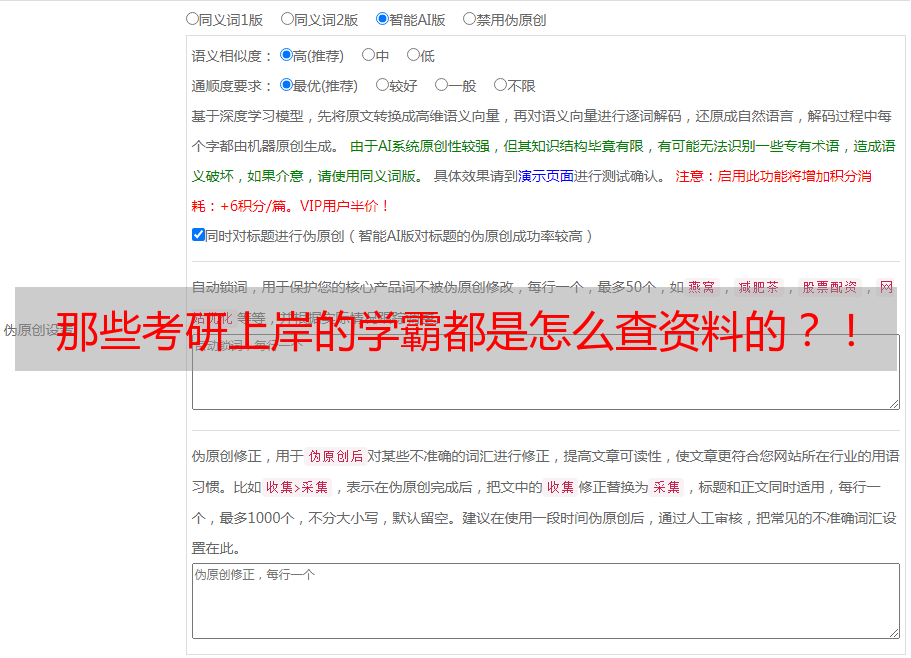Select 禁用伪原创 radio option

[x=469, y=19]
